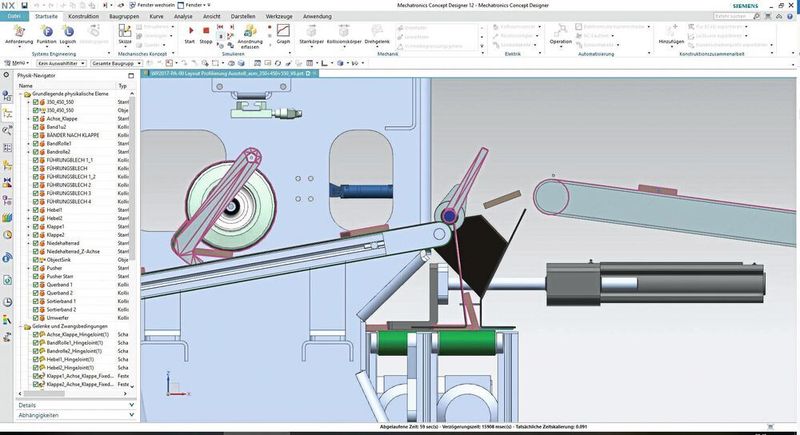Image resolution: width=800 pixels, height=435 pixels.
Task: Switch to the Werkzeuge tab
Action: click(279, 16)
